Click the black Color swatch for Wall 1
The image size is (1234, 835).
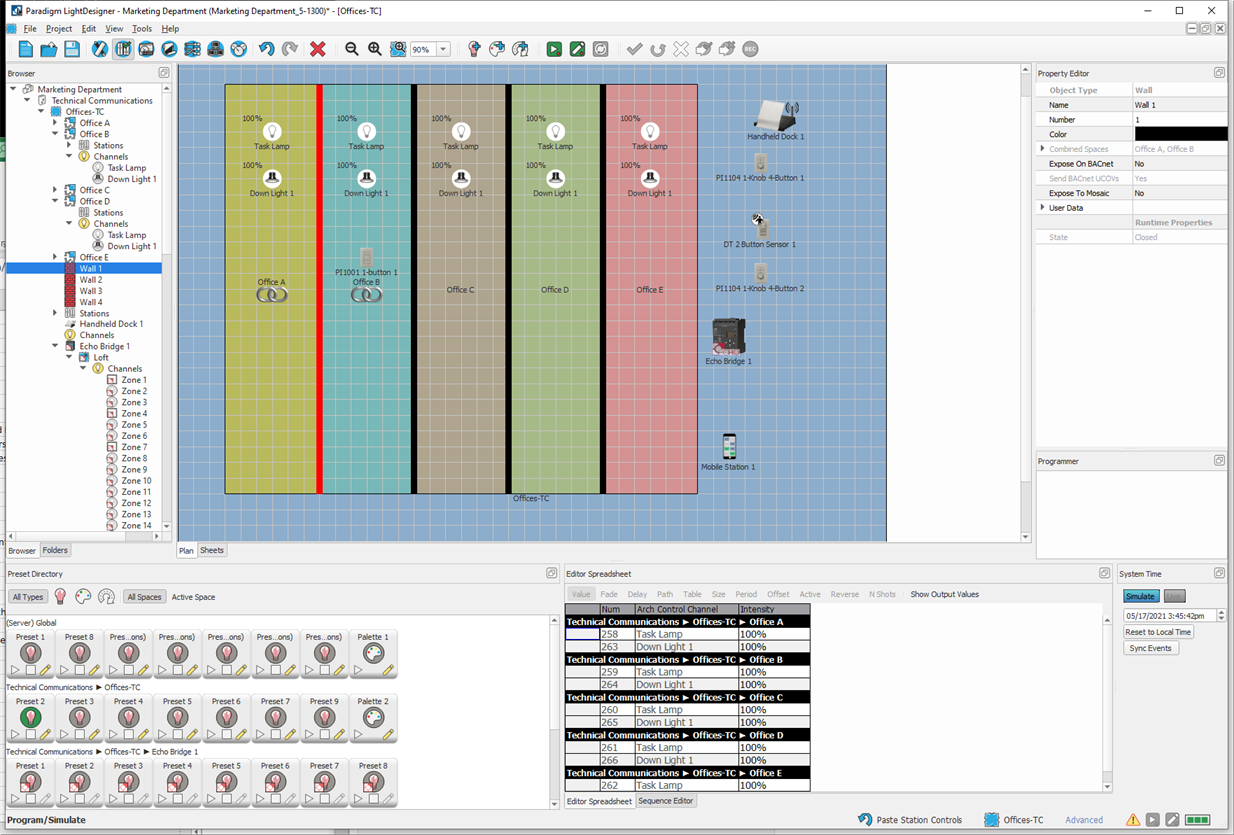1180,134
